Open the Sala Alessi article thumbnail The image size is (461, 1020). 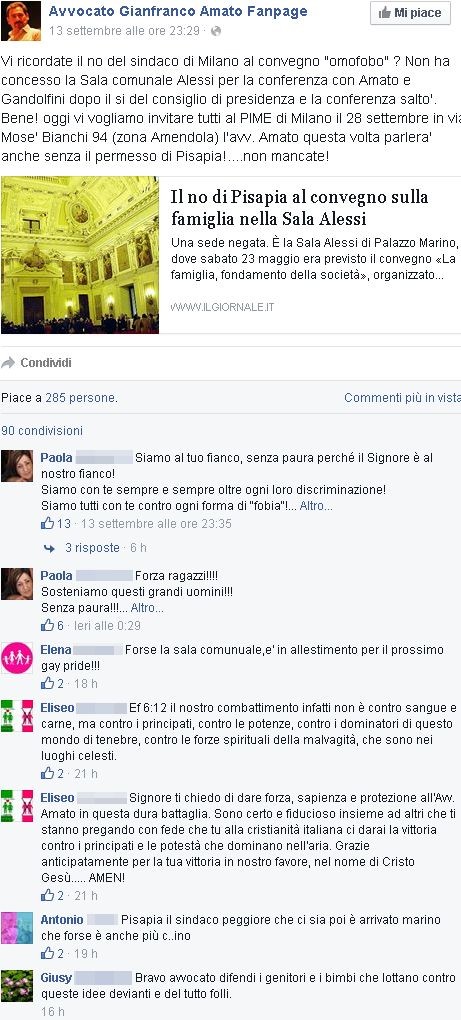(x=80, y=255)
